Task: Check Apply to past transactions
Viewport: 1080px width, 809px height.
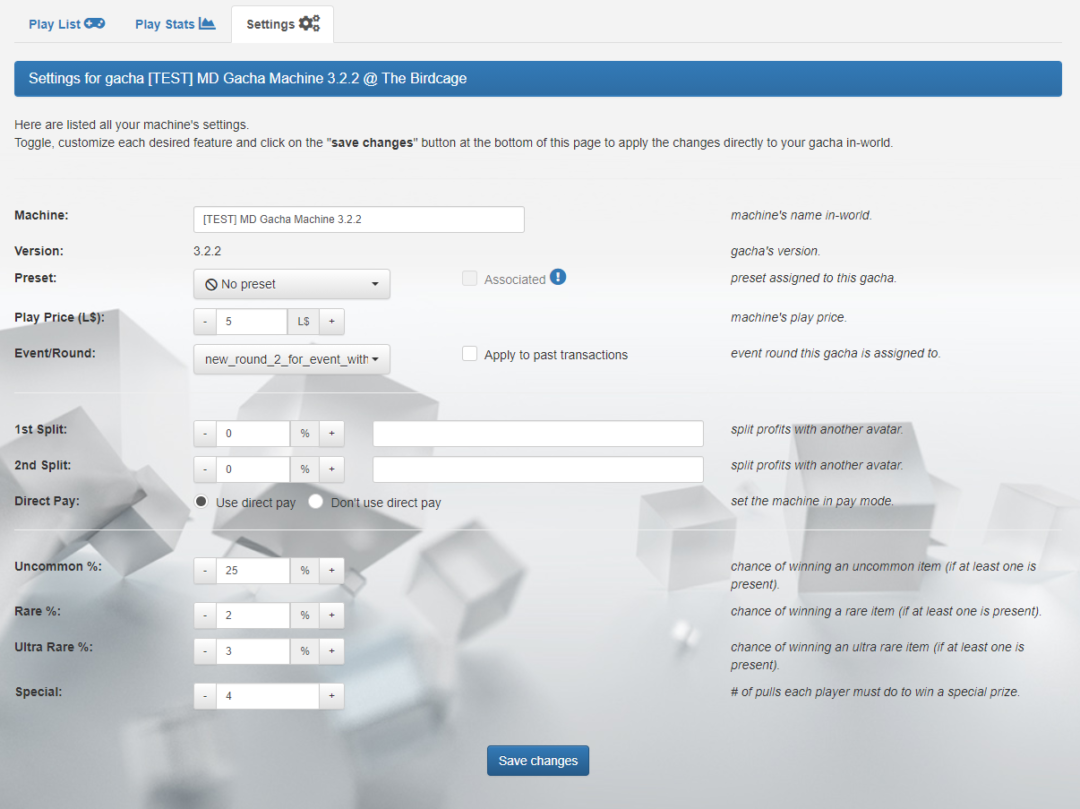Action: click(x=469, y=353)
